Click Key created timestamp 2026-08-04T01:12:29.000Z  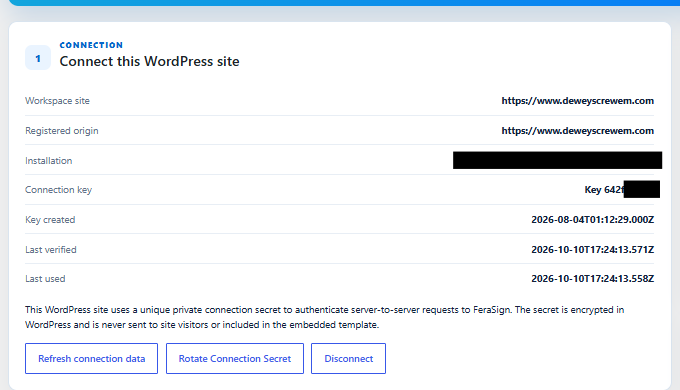592,220
